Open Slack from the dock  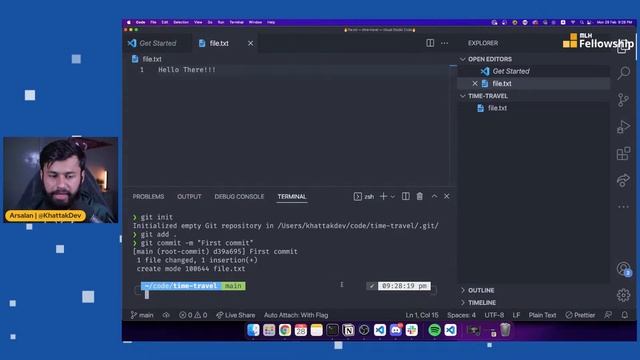coord(412,330)
